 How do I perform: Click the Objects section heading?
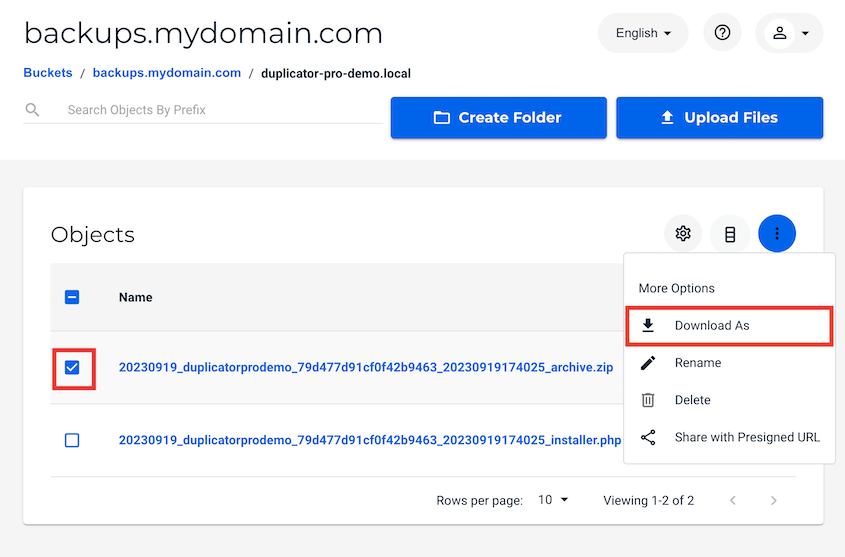point(93,235)
